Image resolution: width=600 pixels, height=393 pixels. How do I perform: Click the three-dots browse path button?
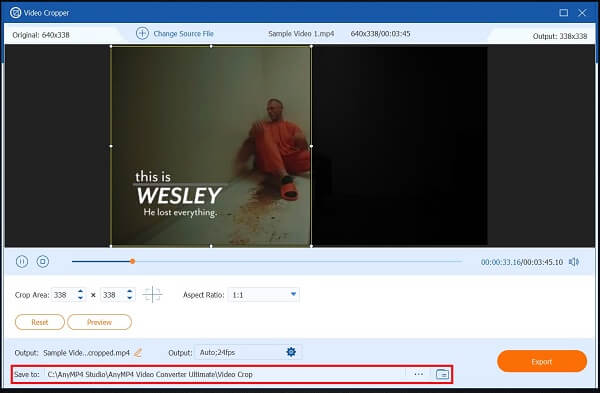(419, 374)
